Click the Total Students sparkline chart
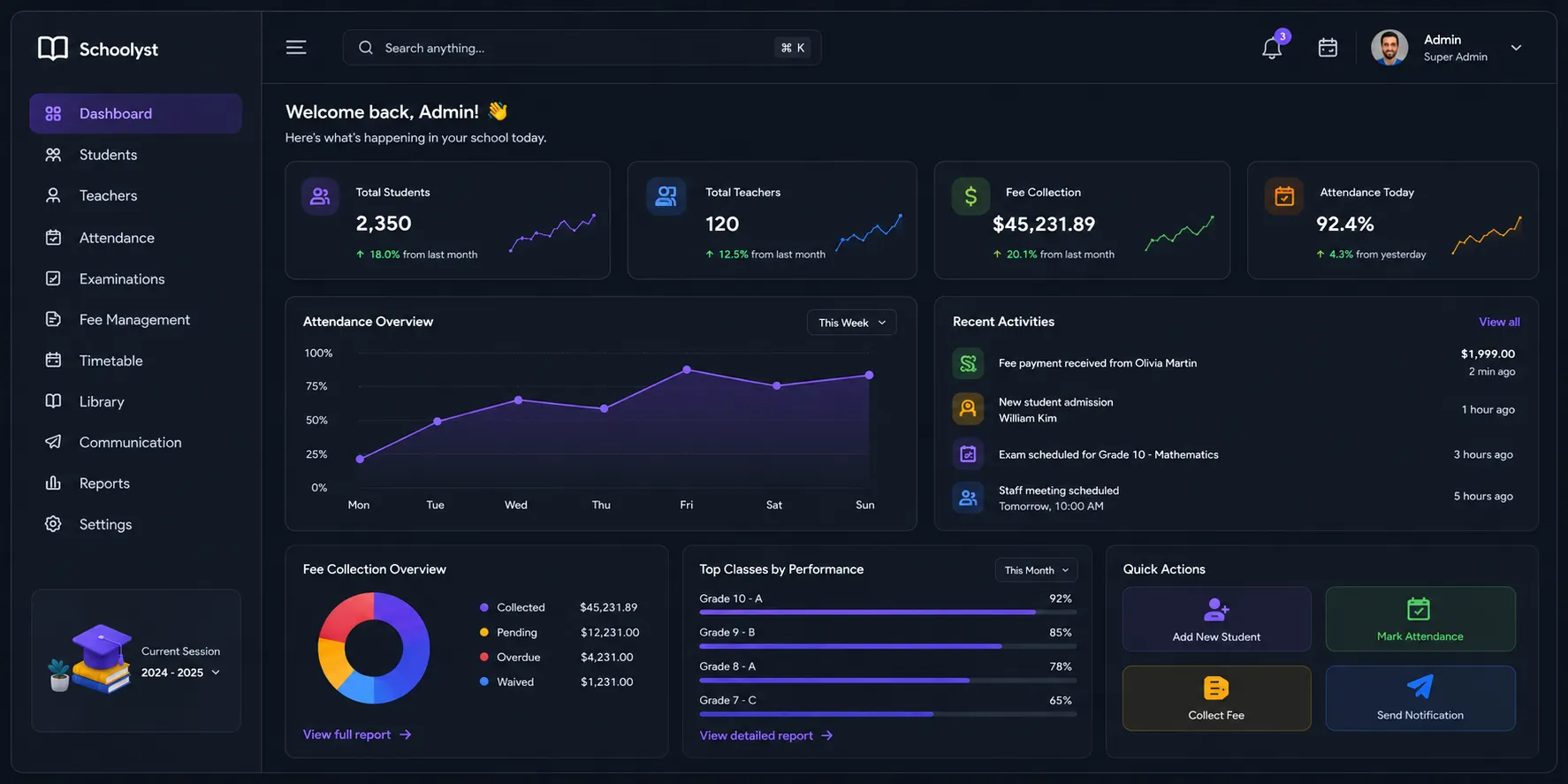1568x784 pixels. point(552,232)
